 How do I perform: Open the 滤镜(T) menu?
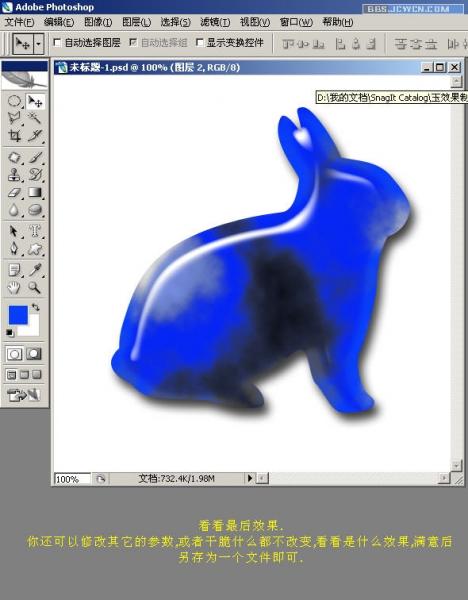(x=215, y=22)
